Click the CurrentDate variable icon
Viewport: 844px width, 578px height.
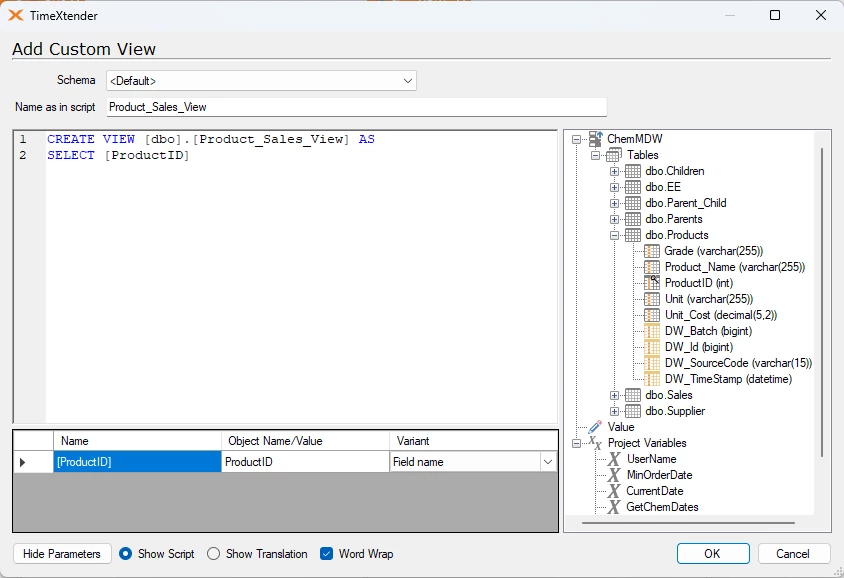coord(614,491)
